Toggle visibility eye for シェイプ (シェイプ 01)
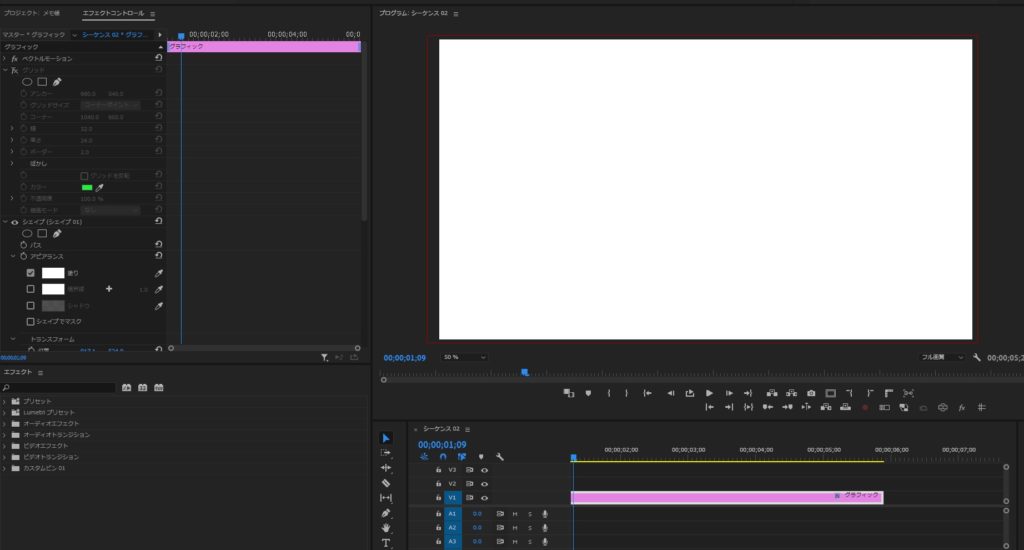This screenshot has width=1024, height=550. 14,222
